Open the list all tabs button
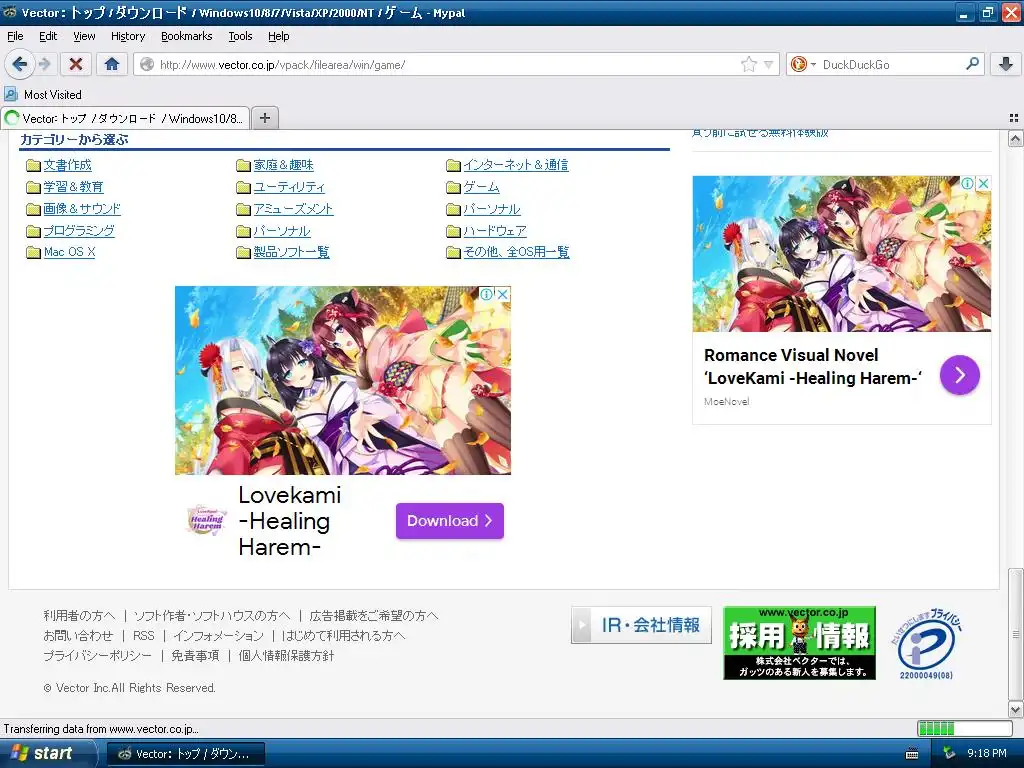Screen dimensions: 1024x768 click(x=1014, y=118)
